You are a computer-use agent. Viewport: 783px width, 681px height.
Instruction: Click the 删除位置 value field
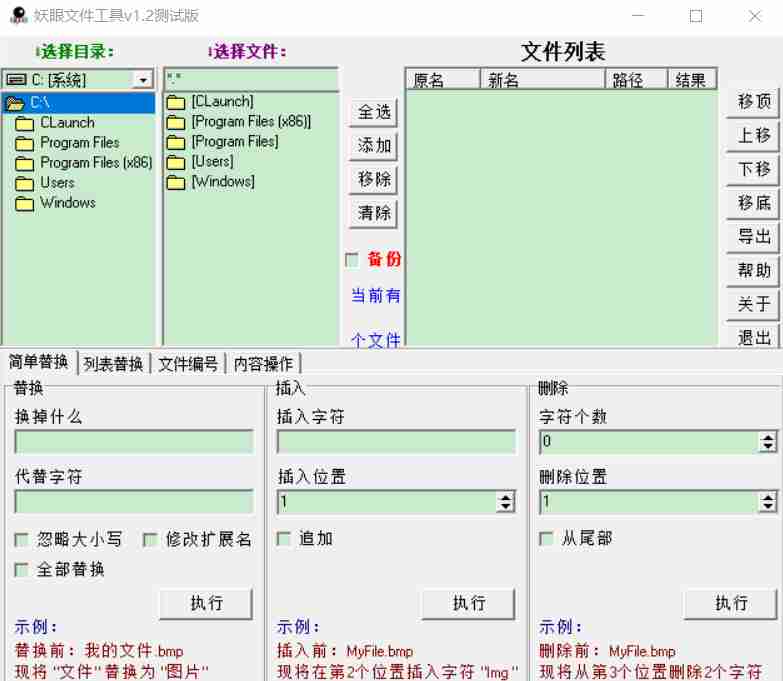(x=650, y=502)
